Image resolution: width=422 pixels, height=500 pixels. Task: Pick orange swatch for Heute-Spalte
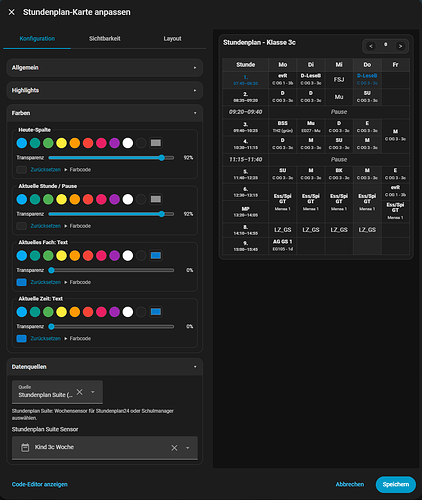(x=75, y=143)
